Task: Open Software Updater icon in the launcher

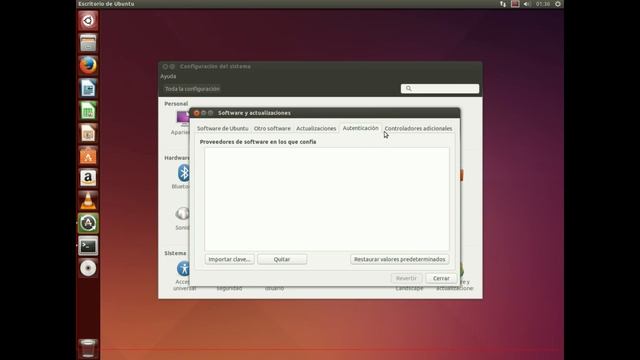Action: tap(88, 223)
